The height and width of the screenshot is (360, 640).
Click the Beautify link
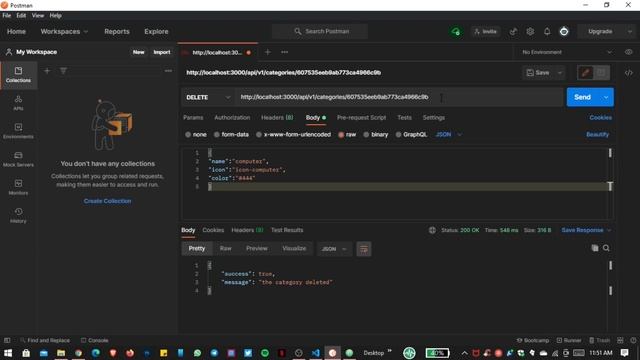(598, 135)
